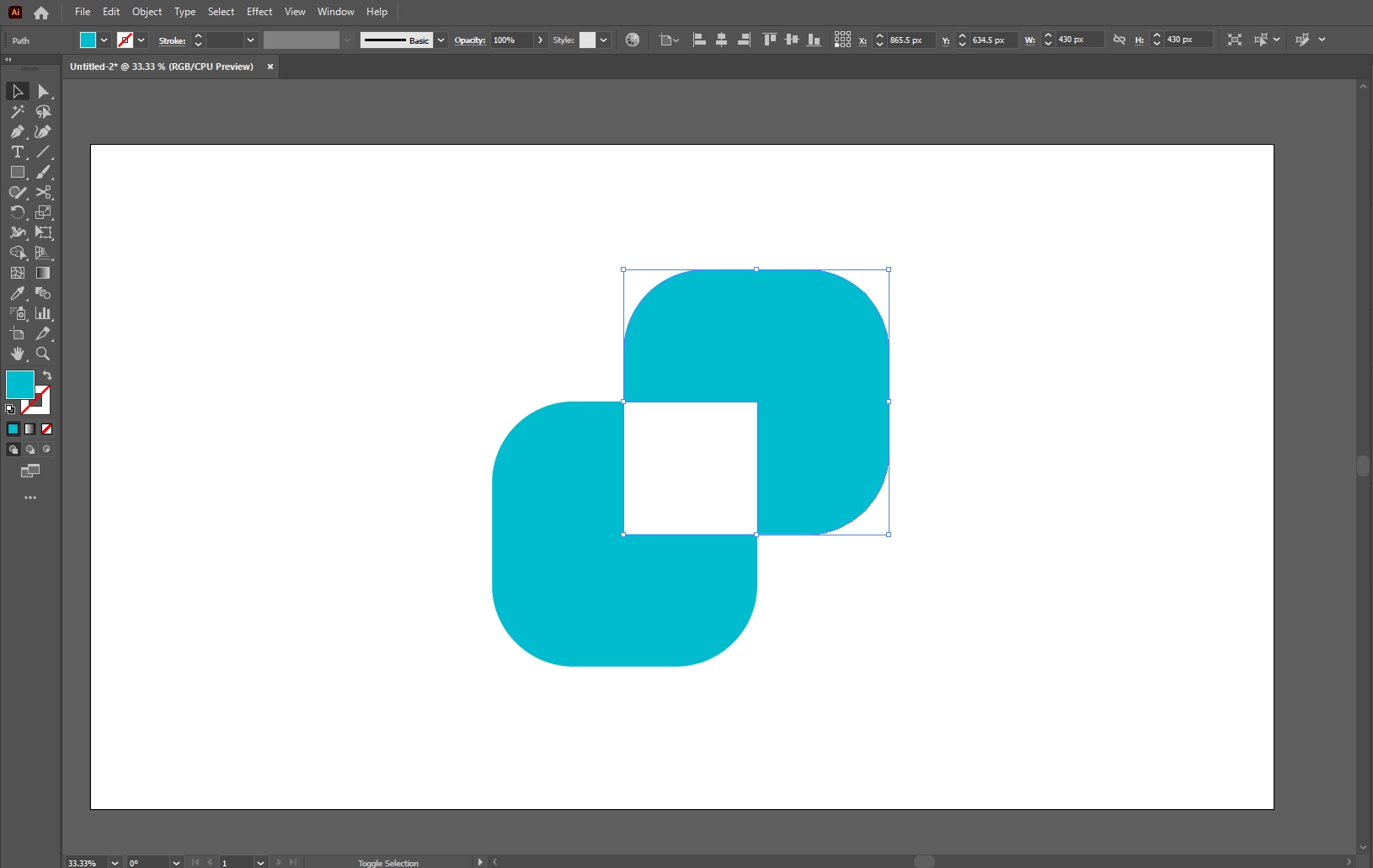Click the Opacity label link
Viewport: 1373px width, 868px height.
[x=470, y=40]
